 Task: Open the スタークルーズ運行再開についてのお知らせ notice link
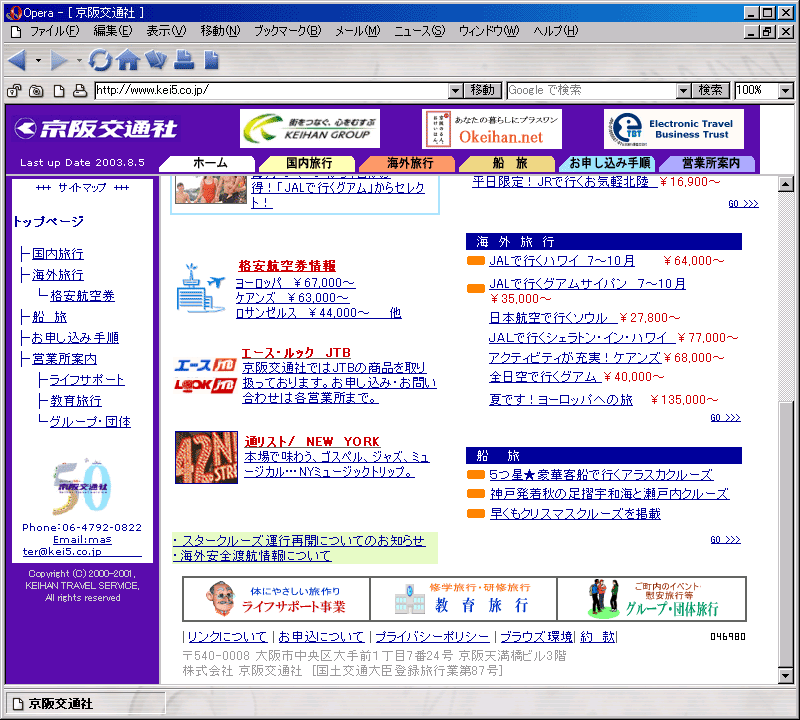point(299,541)
